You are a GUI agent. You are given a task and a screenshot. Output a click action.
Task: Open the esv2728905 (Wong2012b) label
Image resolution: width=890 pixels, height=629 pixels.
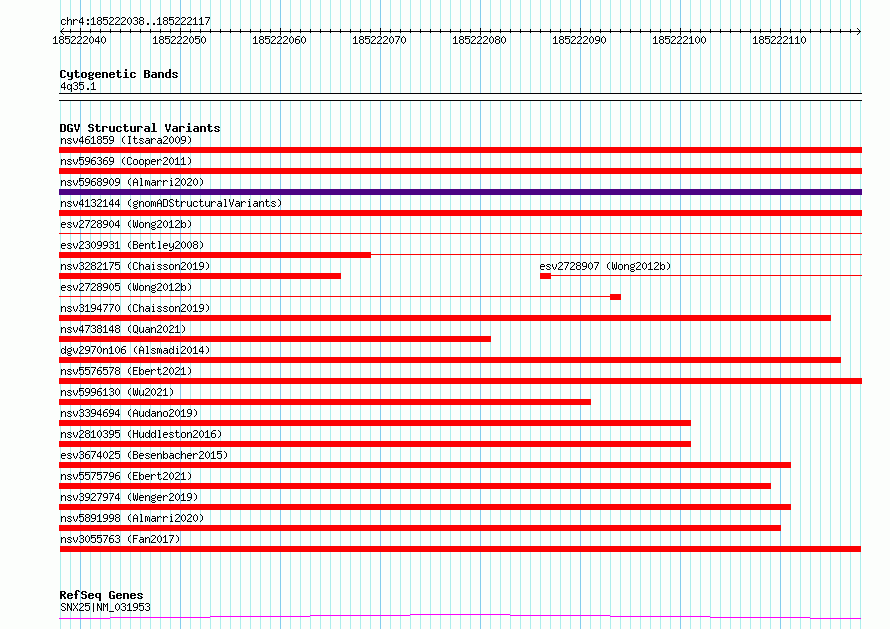tap(126, 287)
